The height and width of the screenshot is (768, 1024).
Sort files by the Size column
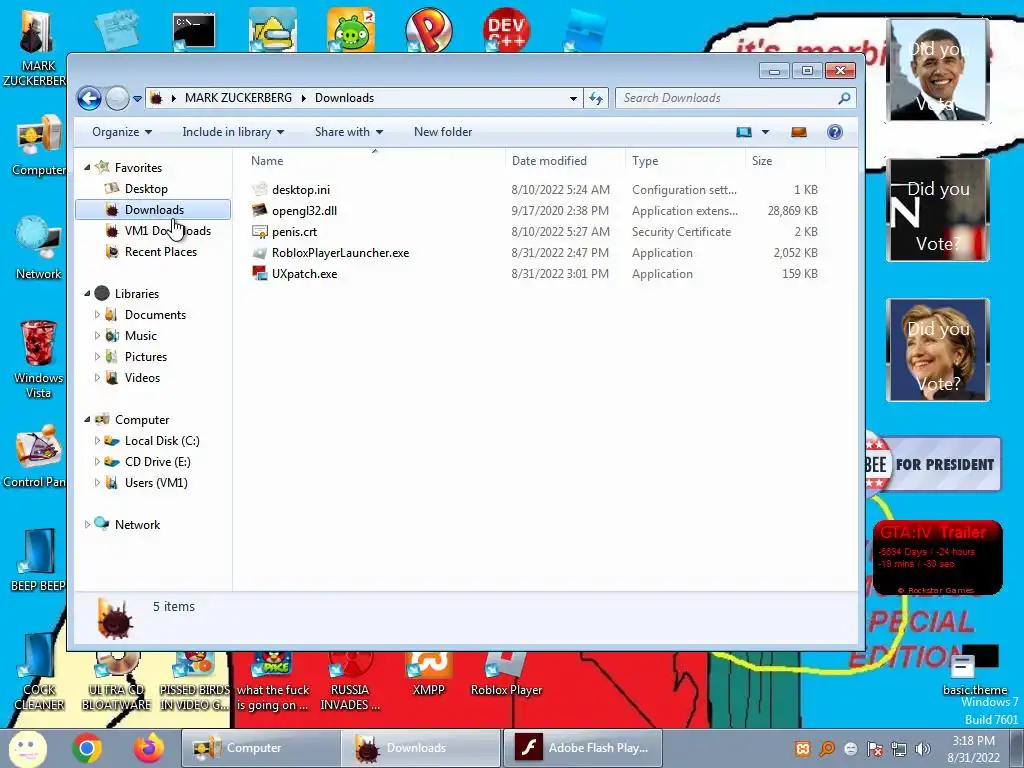pyautogui.click(x=785, y=161)
